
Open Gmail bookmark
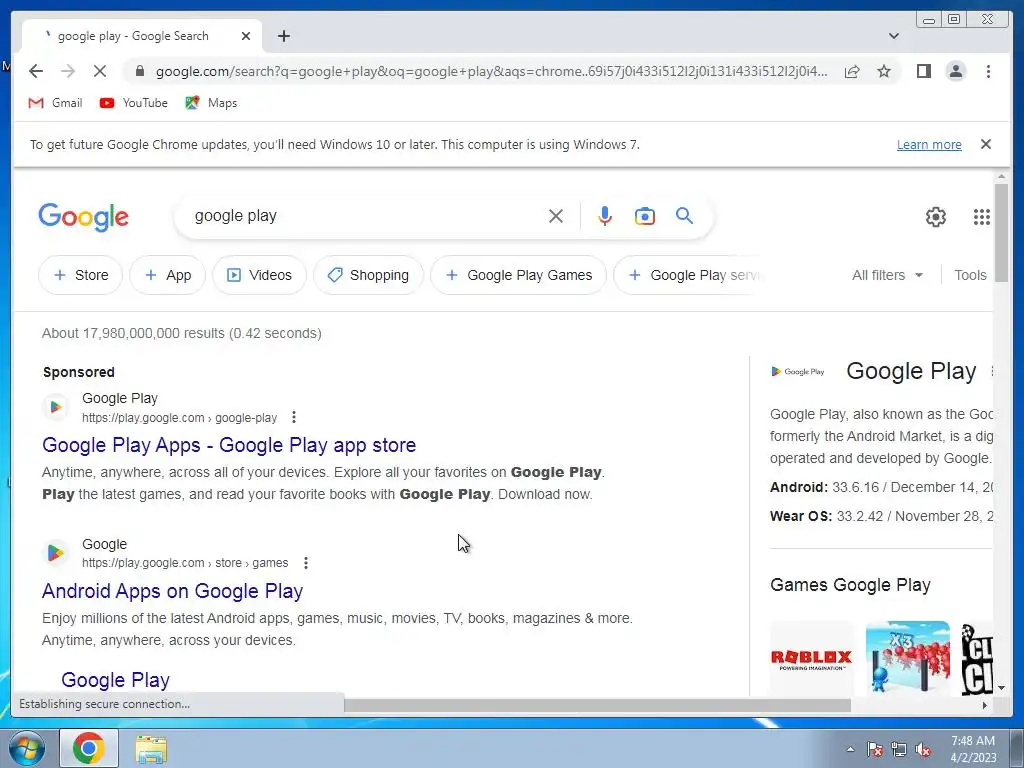(x=56, y=103)
